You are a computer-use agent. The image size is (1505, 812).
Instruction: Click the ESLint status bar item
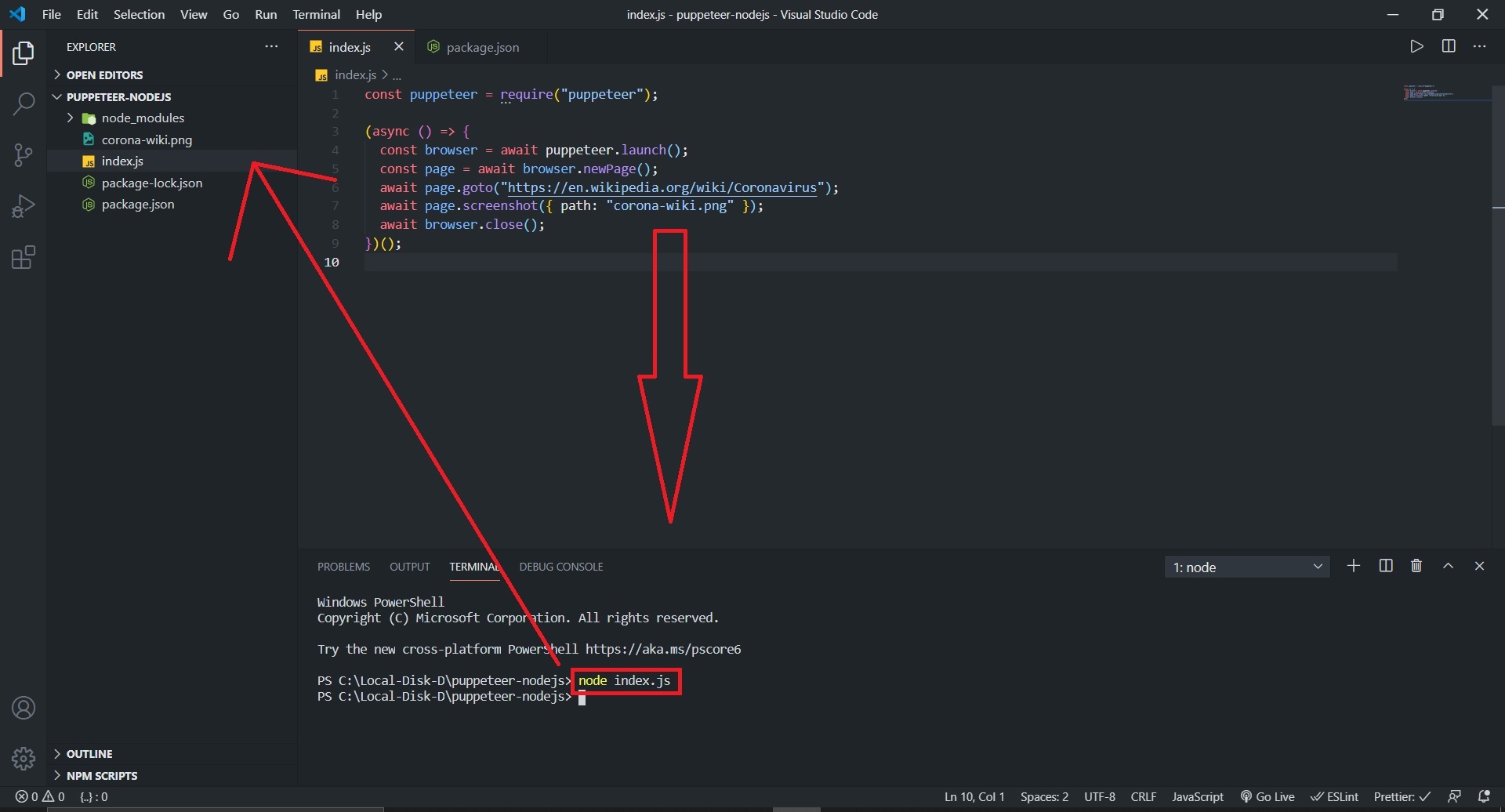point(1335,796)
